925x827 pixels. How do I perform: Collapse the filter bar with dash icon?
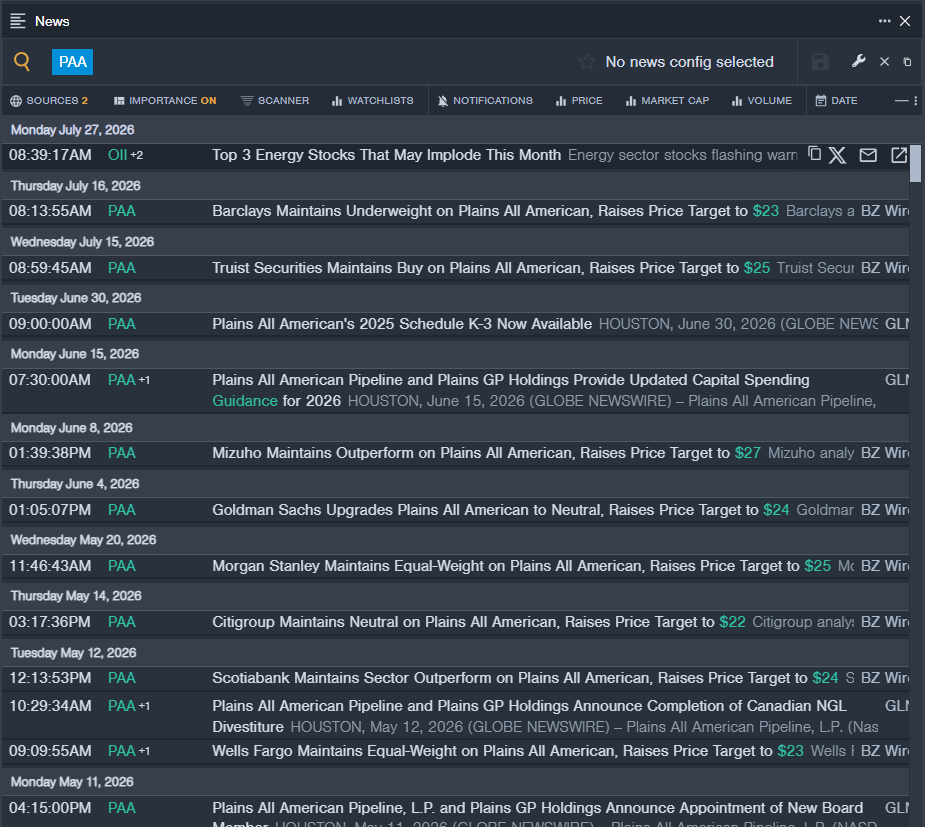pyautogui.click(x=901, y=101)
